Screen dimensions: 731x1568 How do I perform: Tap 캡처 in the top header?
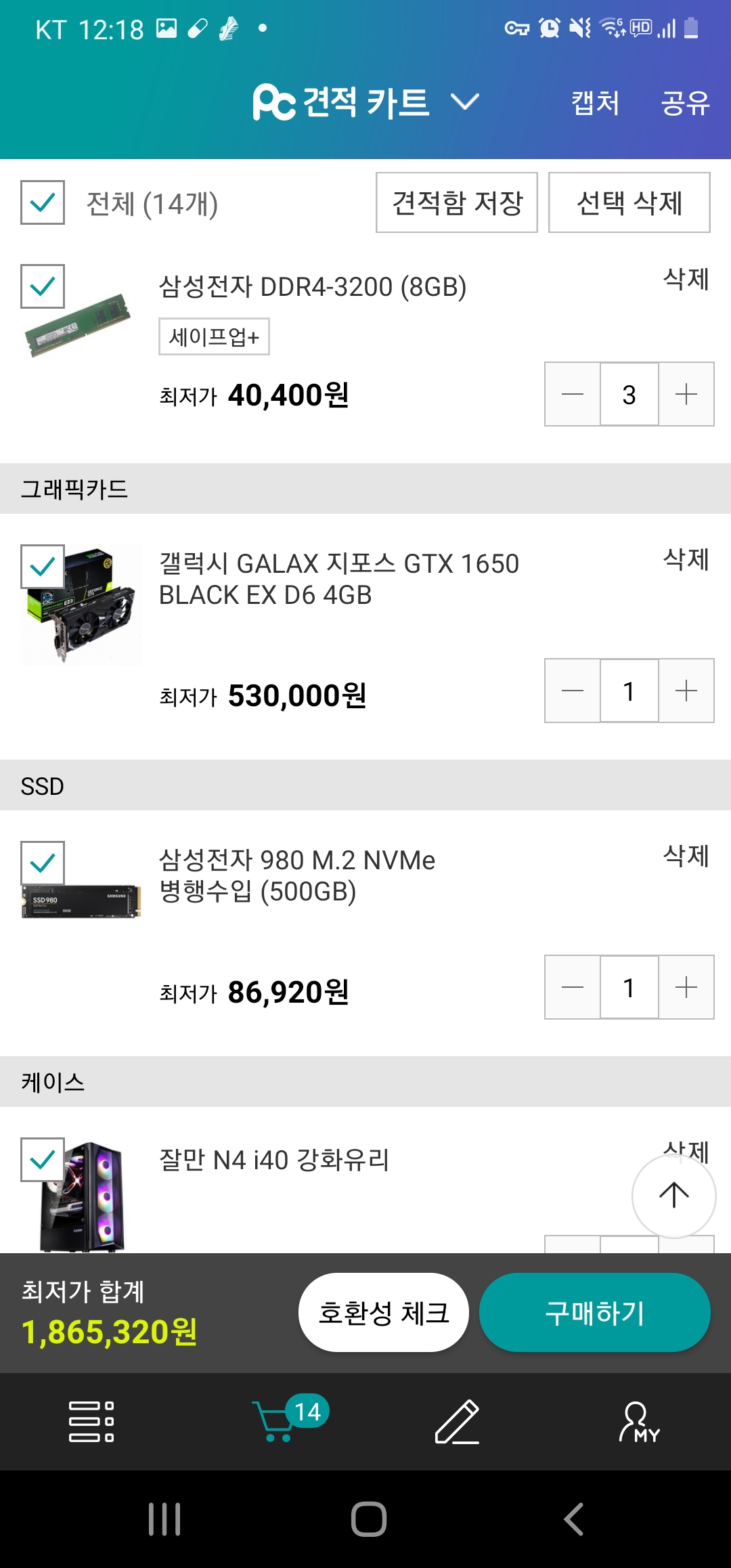pyautogui.click(x=595, y=103)
